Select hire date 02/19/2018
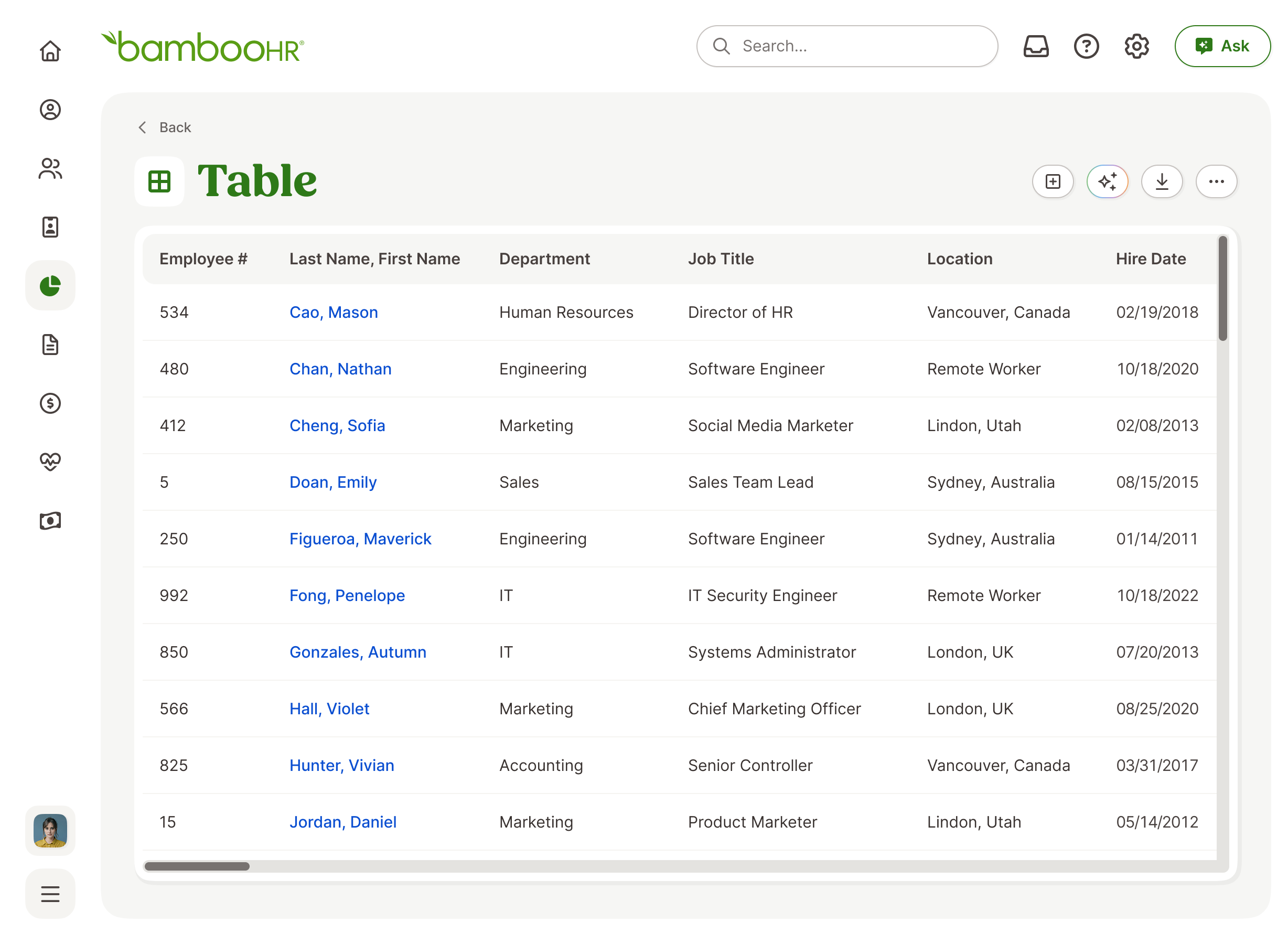Viewport: 1288px width, 944px height. coord(1156,312)
